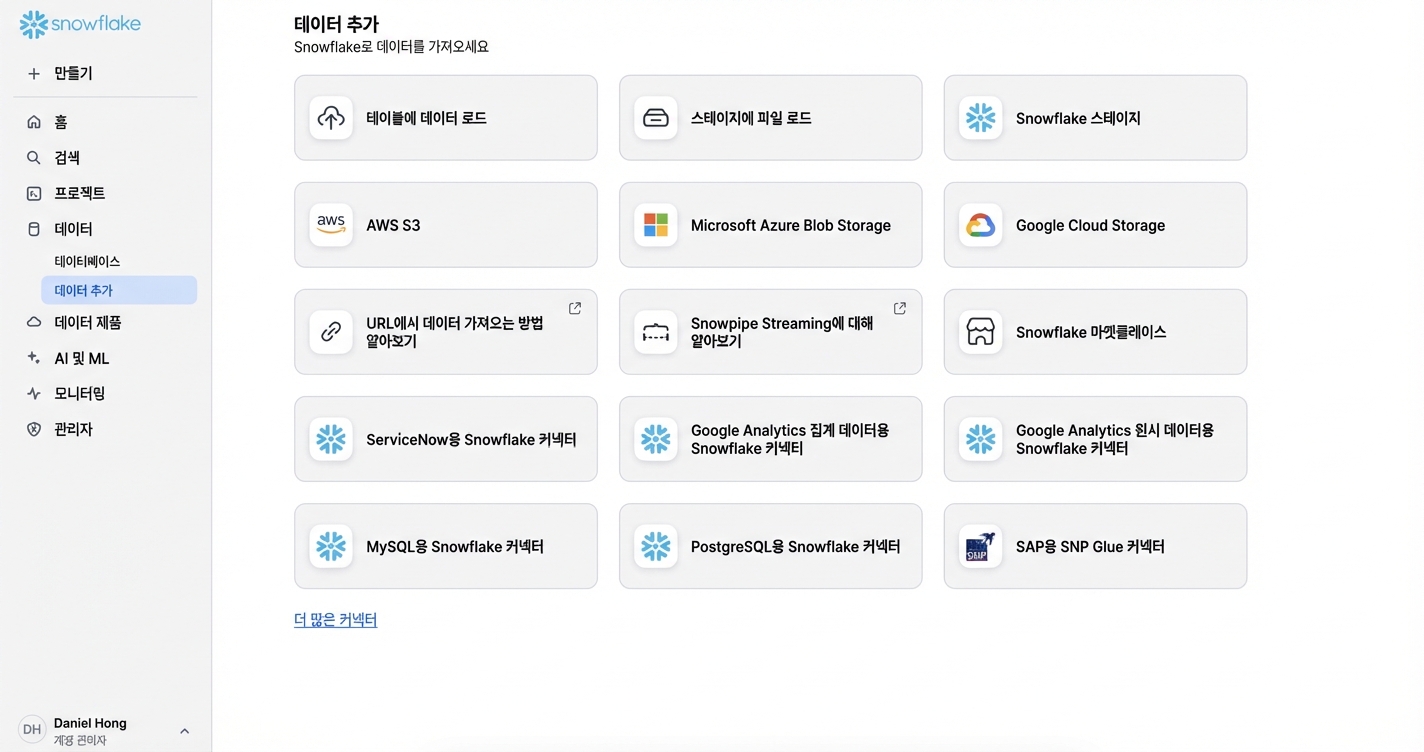The height and width of the screenshot is (752, 1424).
Task: Choose Google Cloud Storage
Action: point(1095,225)
